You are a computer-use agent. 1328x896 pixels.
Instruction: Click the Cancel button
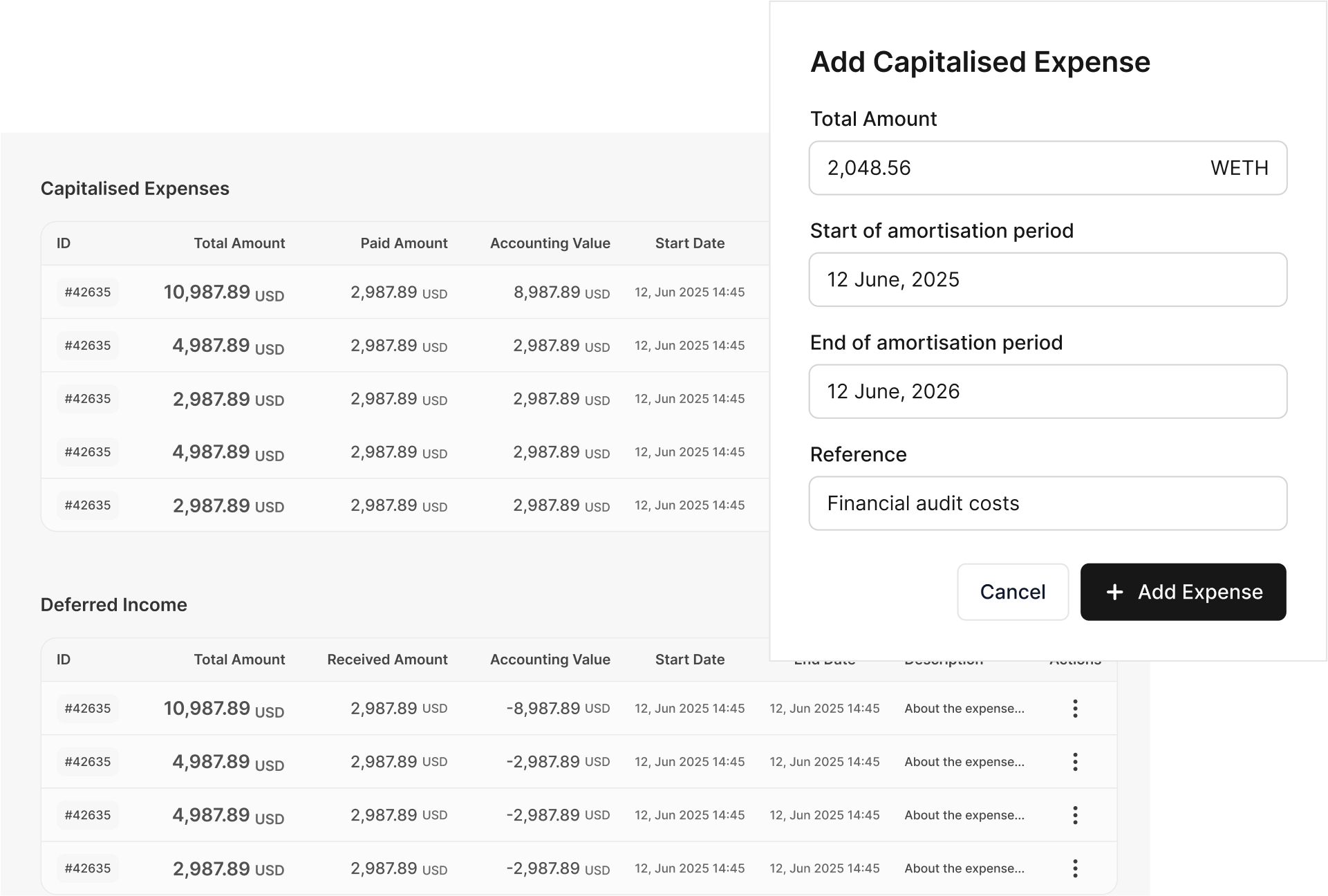pyautogui.click(x=1012, y=592)
